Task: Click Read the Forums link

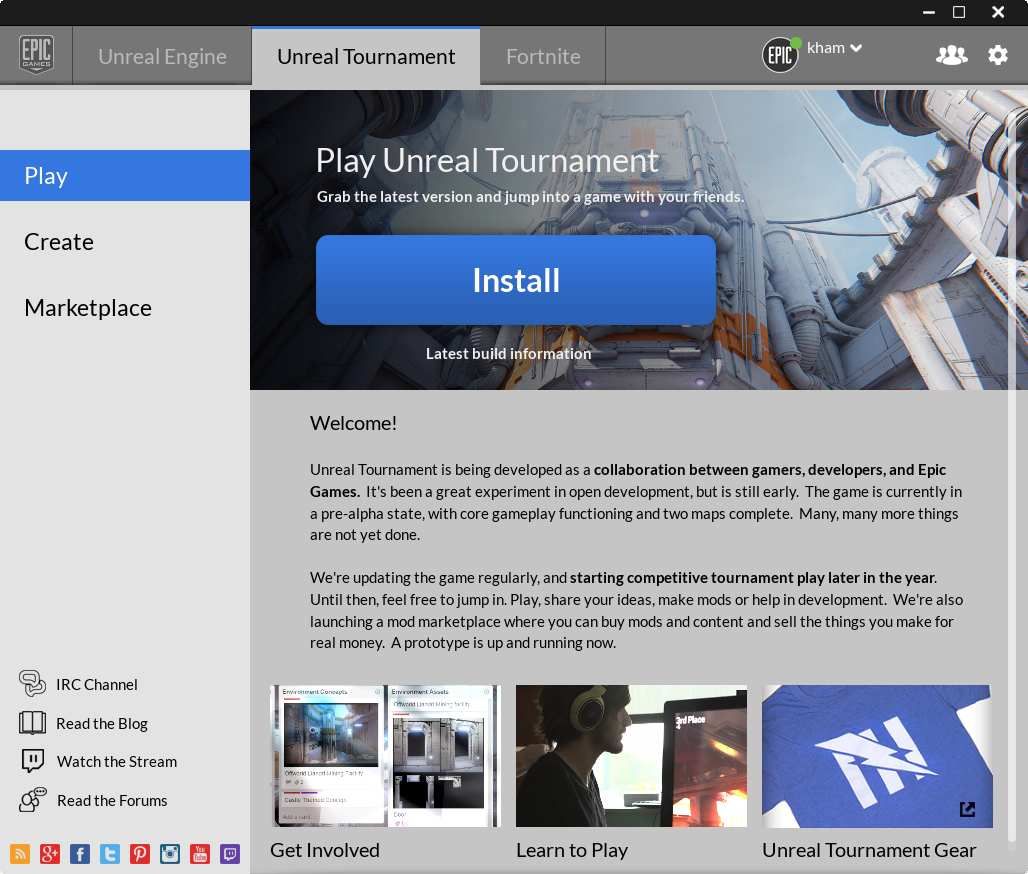Action: tap(93, 800)
